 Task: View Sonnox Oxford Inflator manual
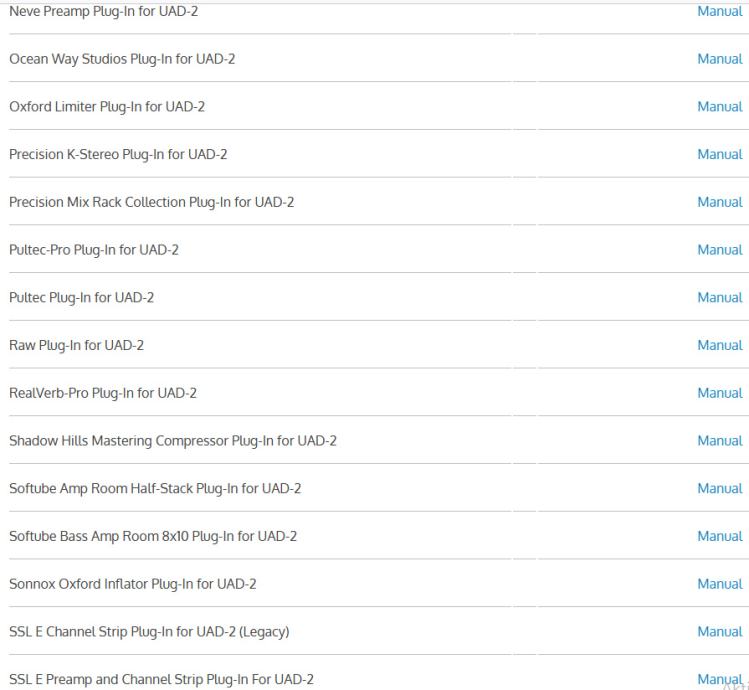720,584
